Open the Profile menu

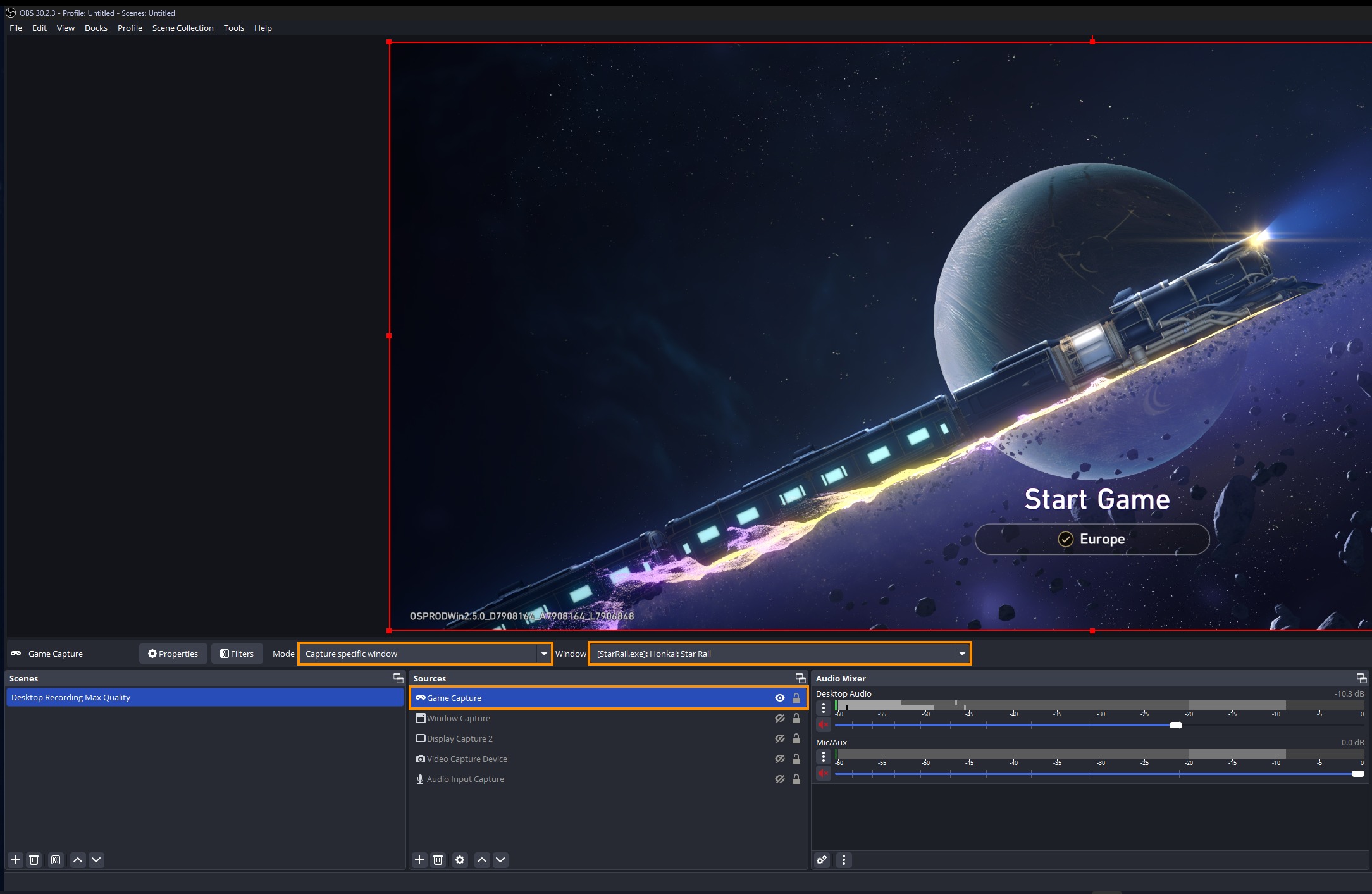pos(130,28)
